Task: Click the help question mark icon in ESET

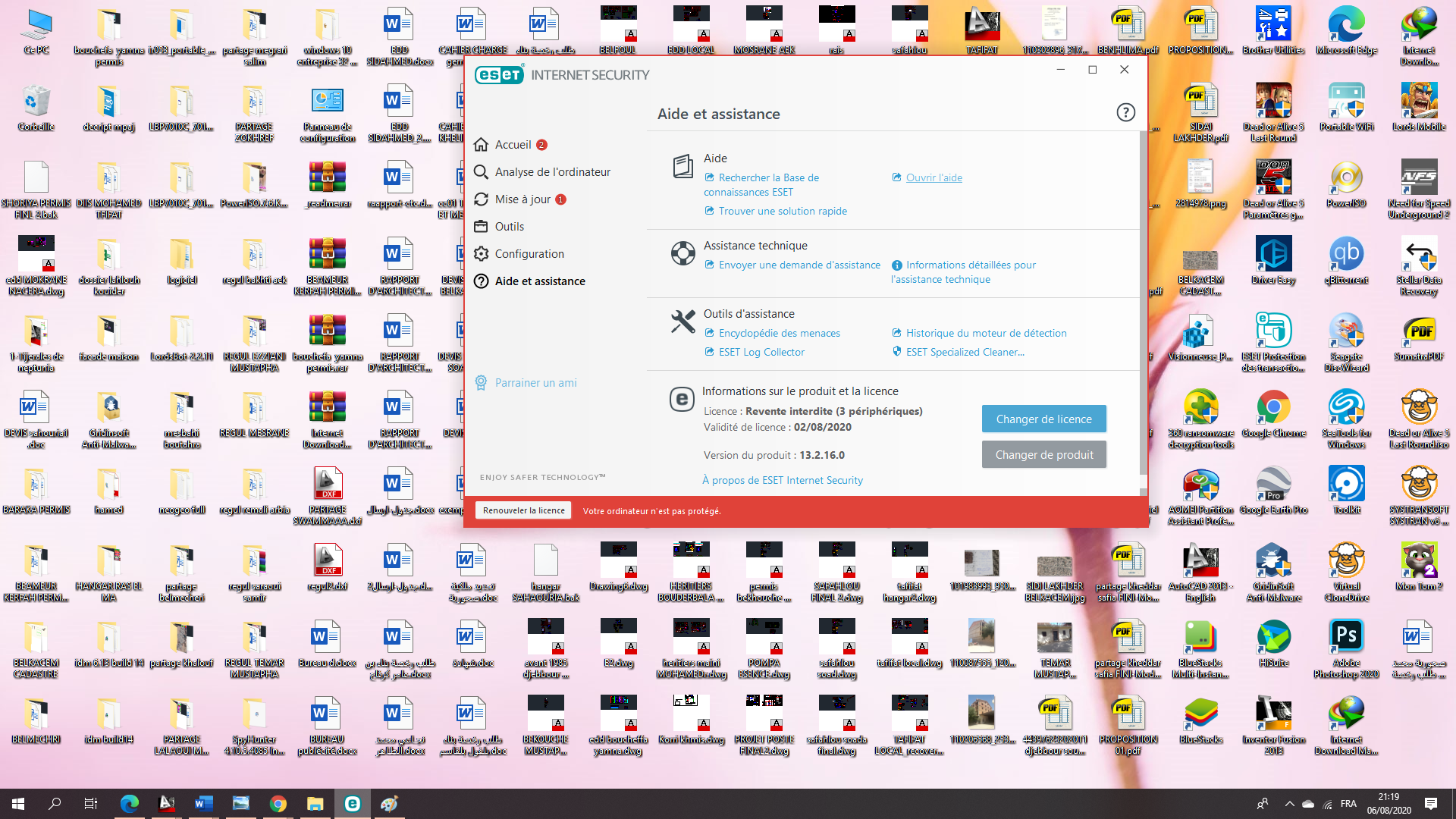Action: 1125,113
